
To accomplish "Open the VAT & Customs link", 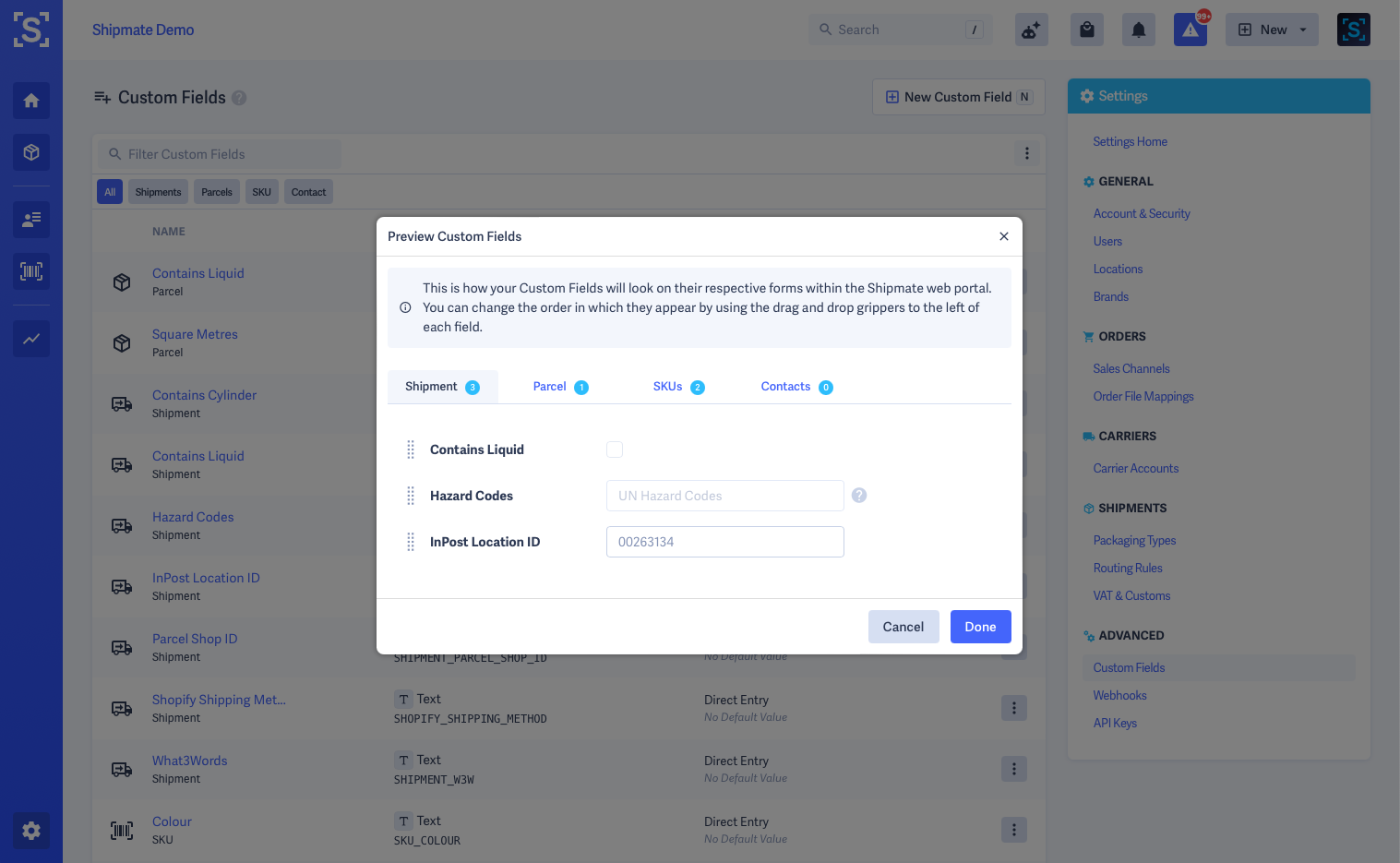I will click(x=1131, y=595).
